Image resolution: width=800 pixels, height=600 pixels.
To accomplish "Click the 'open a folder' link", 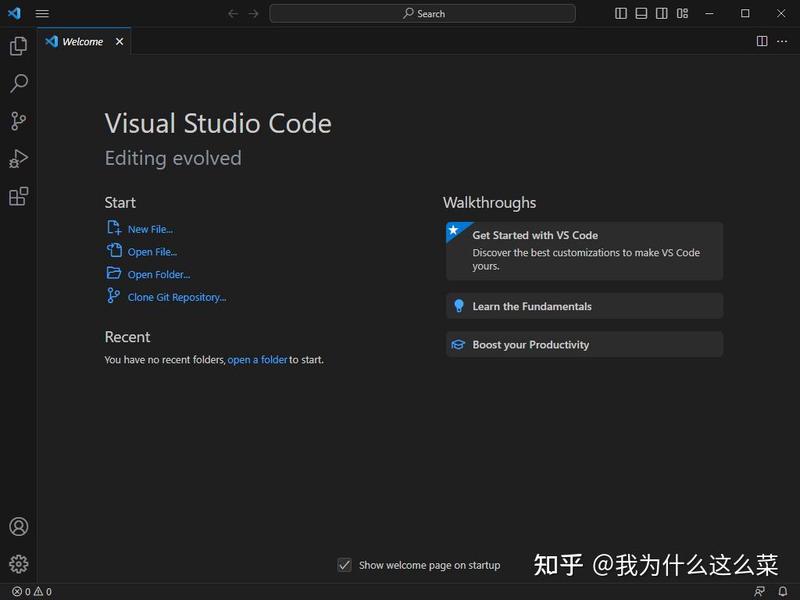I will [x=257, y=360].
